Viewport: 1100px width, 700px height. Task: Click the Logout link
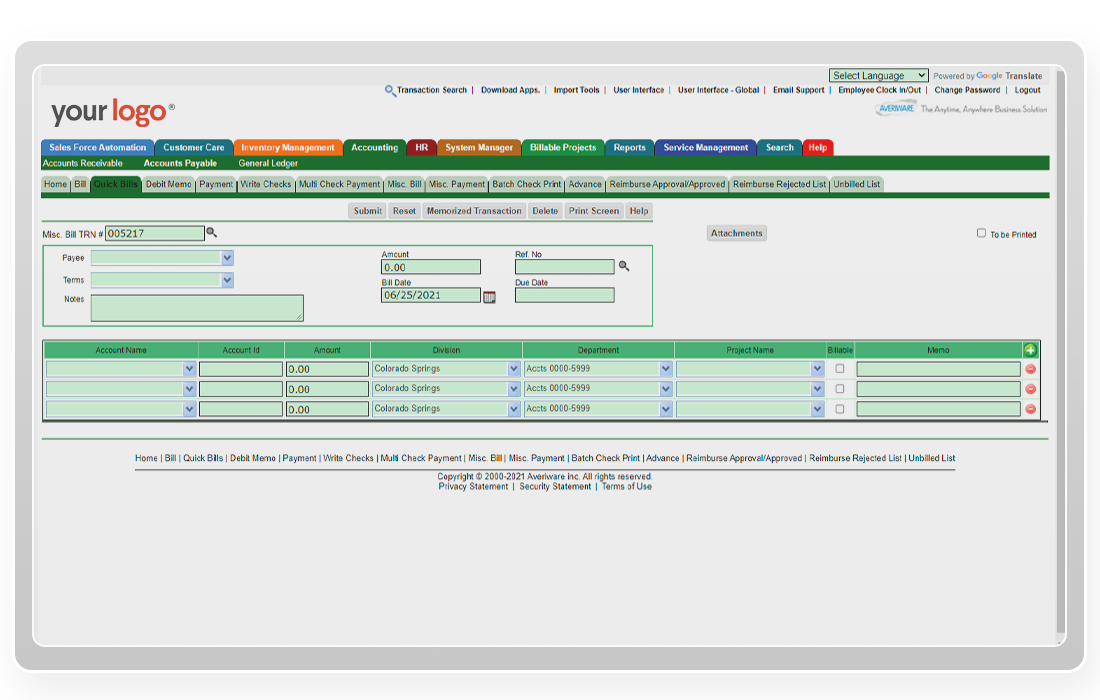pos(1027,90)
